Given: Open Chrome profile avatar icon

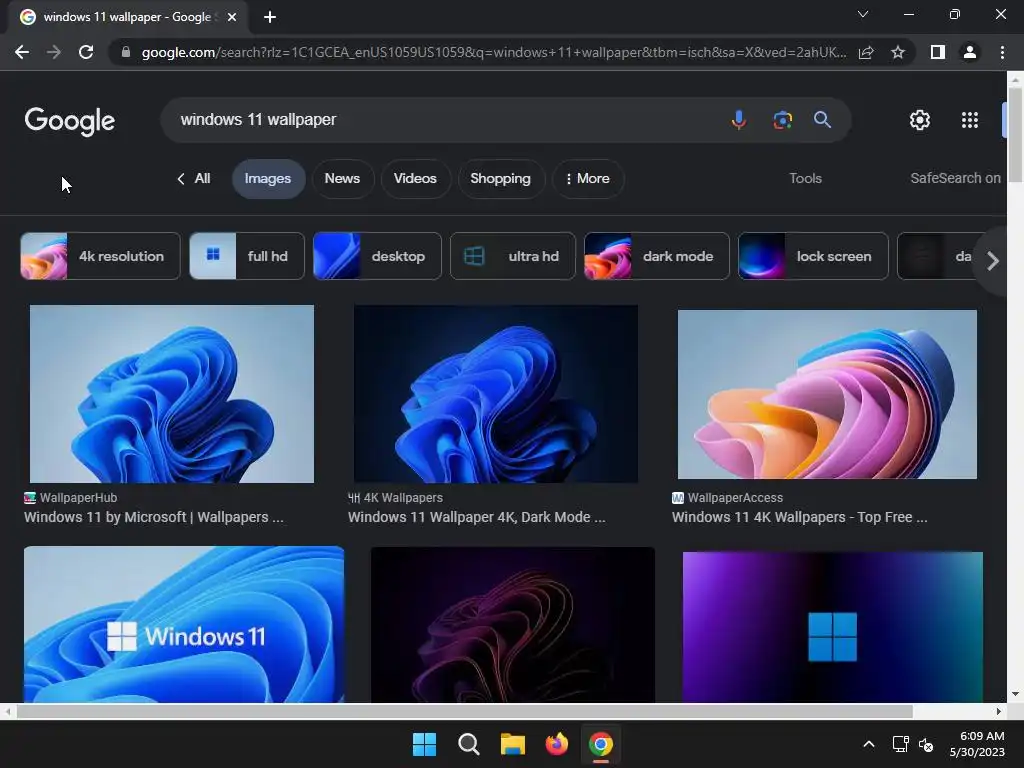Looking at the screenshot, I should coord(970,52).
